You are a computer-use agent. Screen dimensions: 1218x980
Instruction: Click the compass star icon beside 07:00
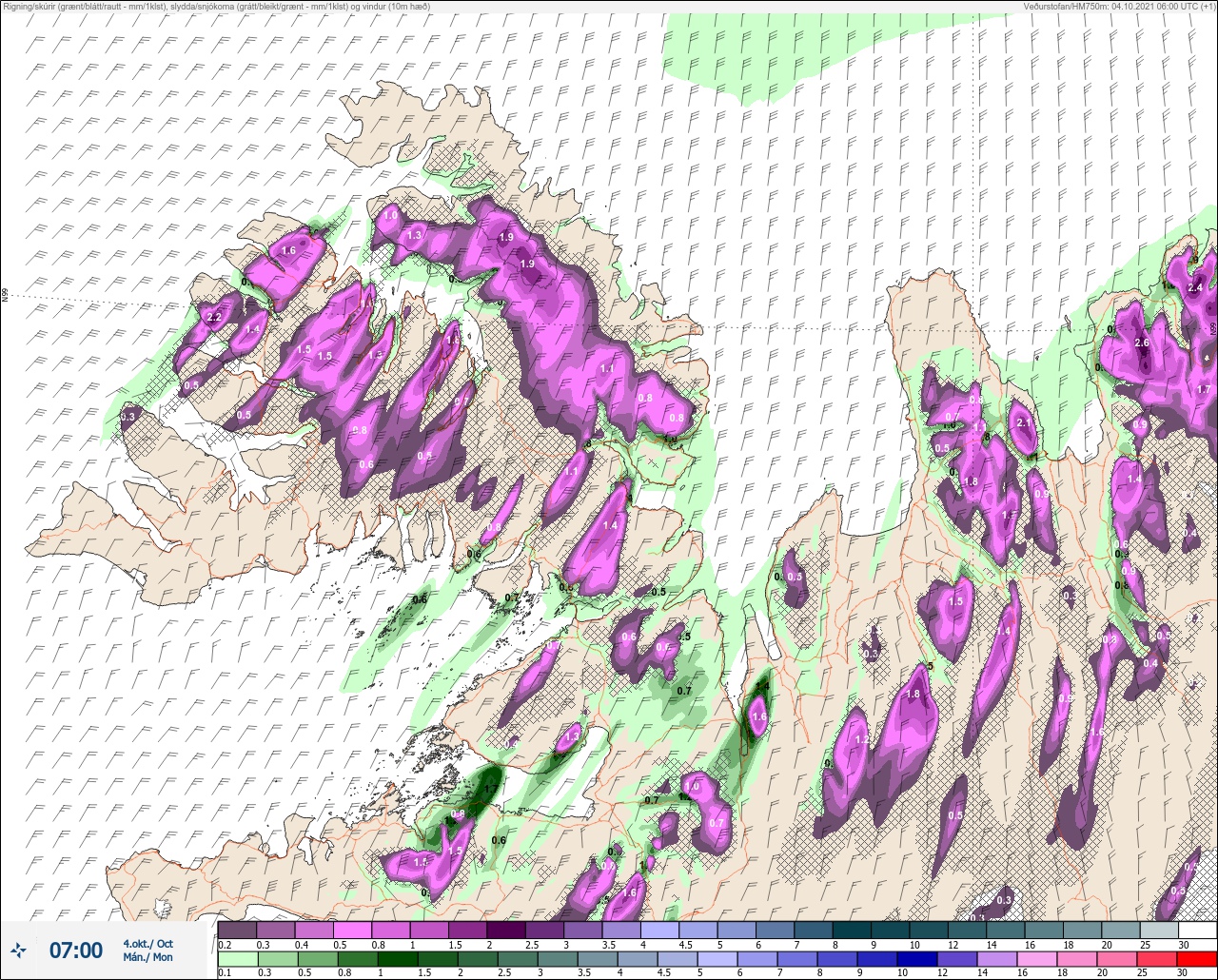tap(18, 950)
